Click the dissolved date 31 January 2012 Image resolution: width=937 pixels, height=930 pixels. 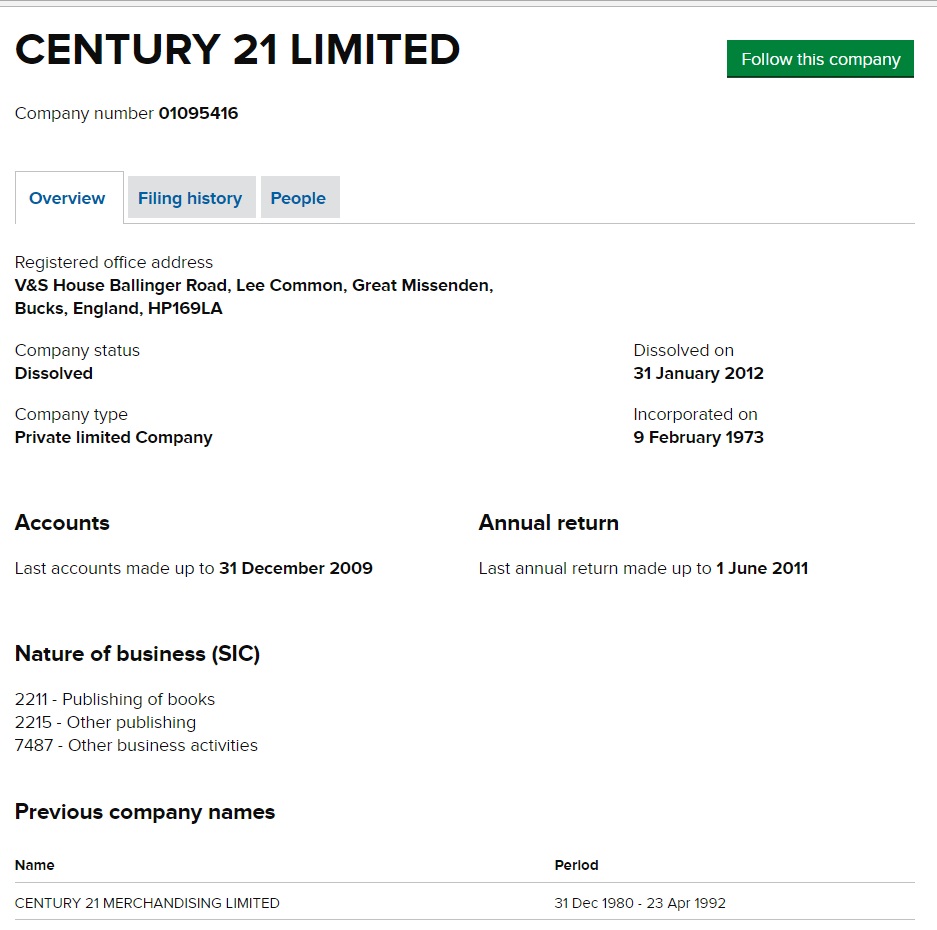(x=698, y=373)
